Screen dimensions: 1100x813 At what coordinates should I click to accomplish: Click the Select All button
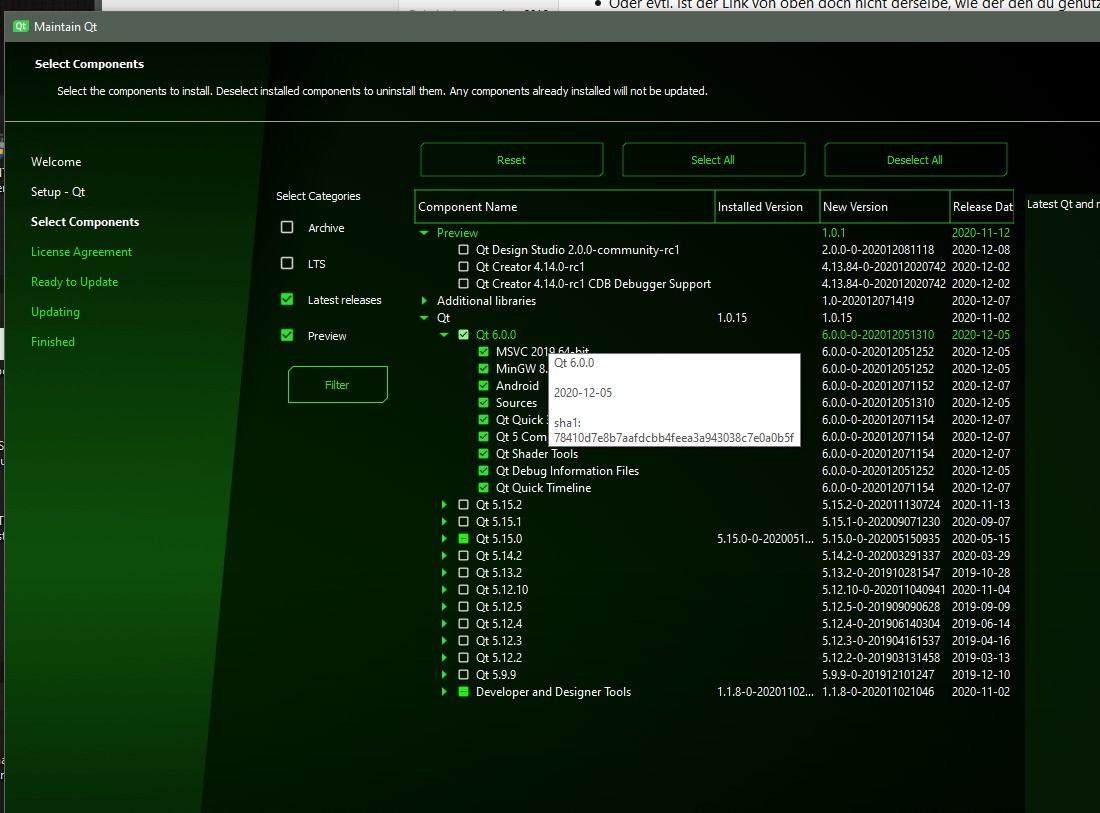713,160
